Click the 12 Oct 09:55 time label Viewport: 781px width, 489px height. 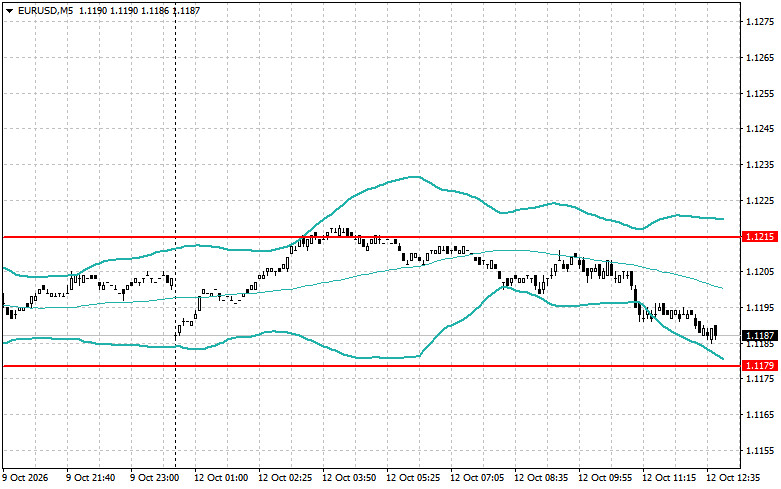point(605,478)
